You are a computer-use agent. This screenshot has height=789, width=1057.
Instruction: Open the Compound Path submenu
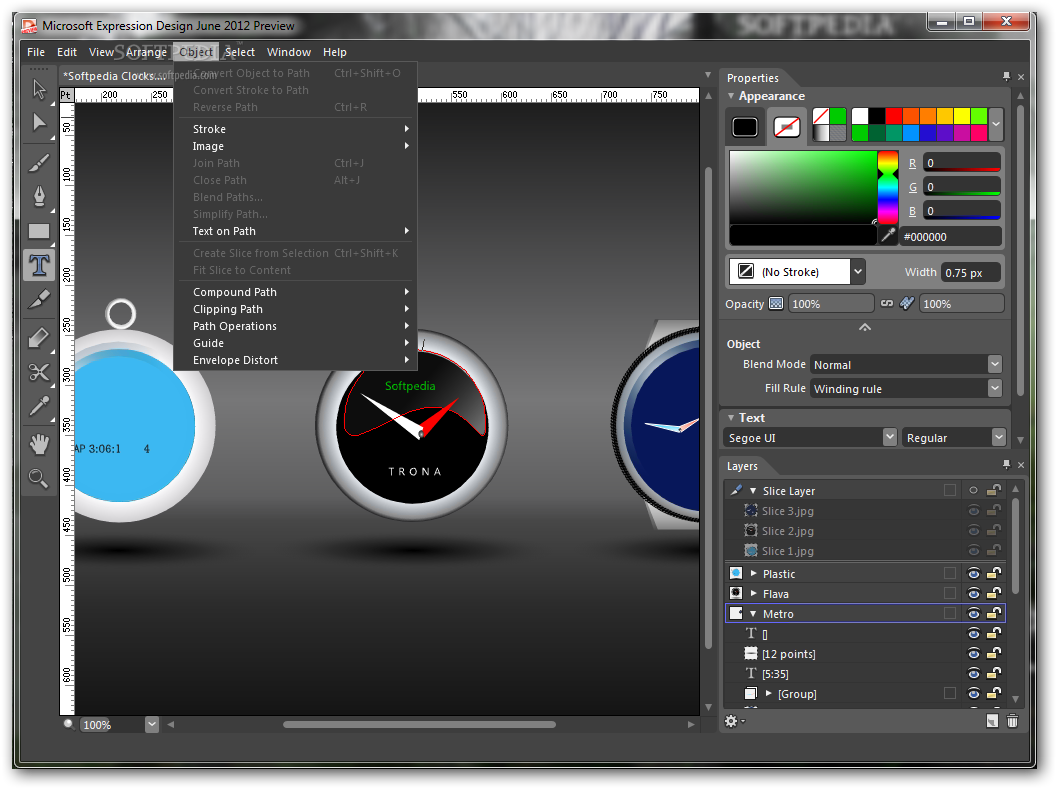pyautogui.click(x=295, y=292)
